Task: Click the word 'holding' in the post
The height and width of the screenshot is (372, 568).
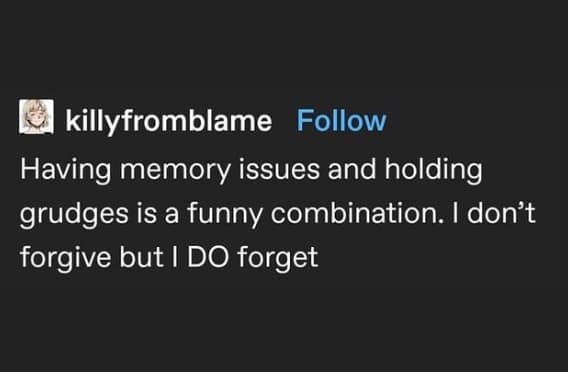Action: tap(433, 169)
